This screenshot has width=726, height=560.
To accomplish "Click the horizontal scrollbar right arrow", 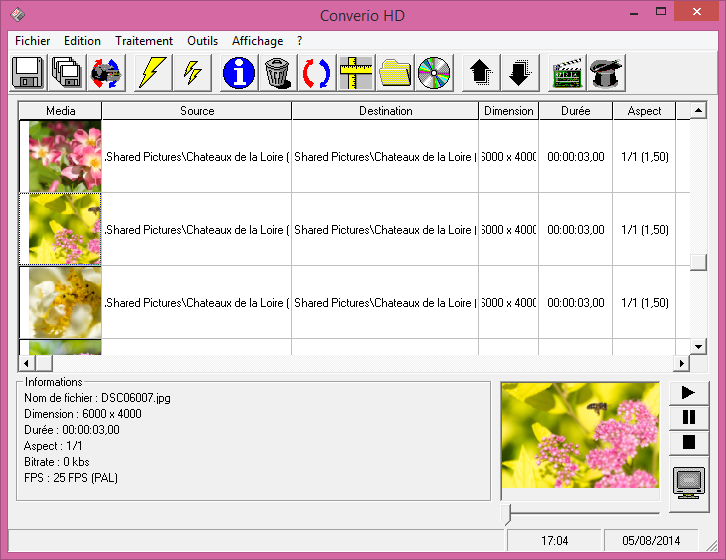I will tap(681, 363).
